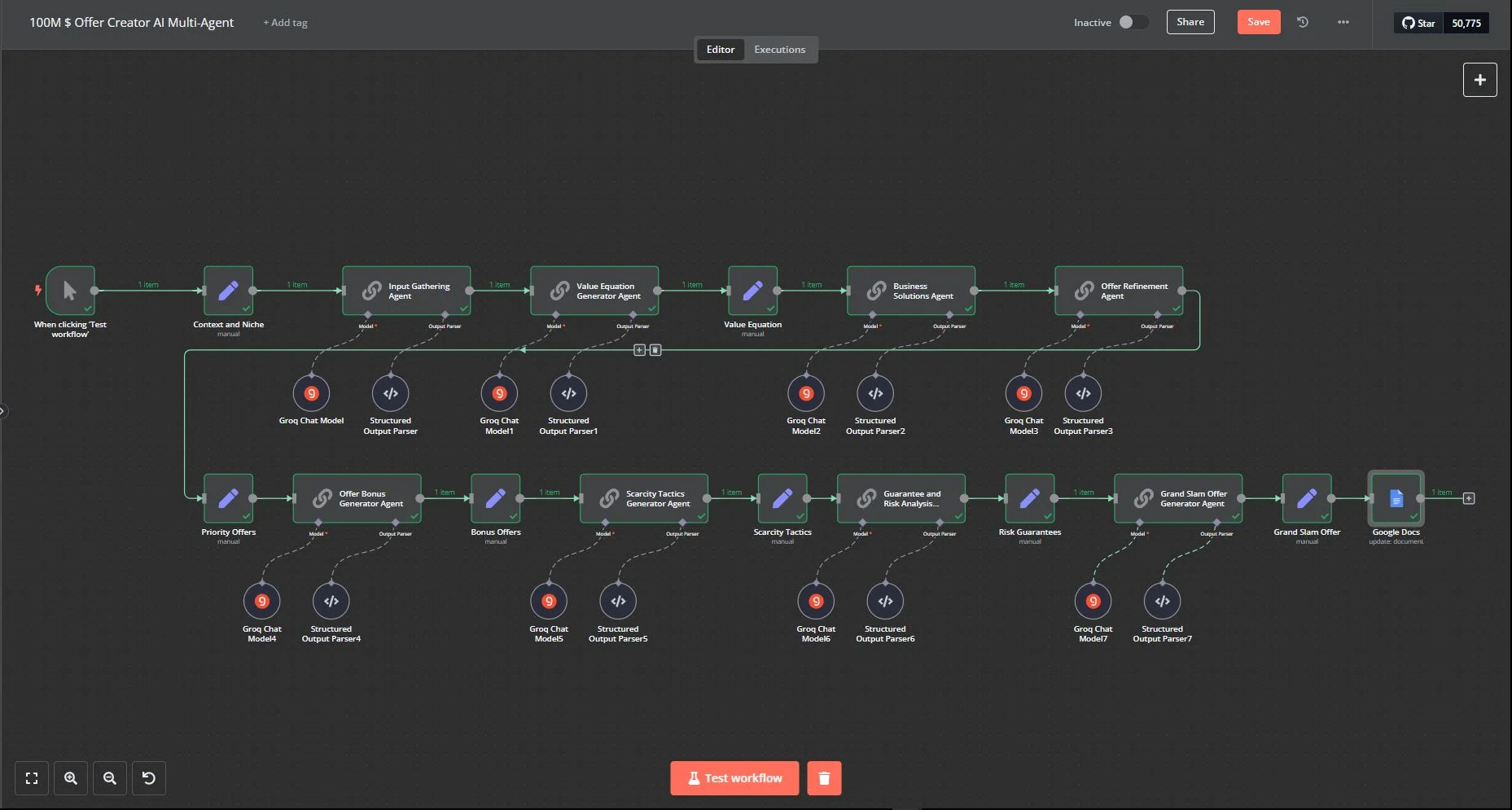
Task: Zoom in on the canvas
Action: pos(71,778)
